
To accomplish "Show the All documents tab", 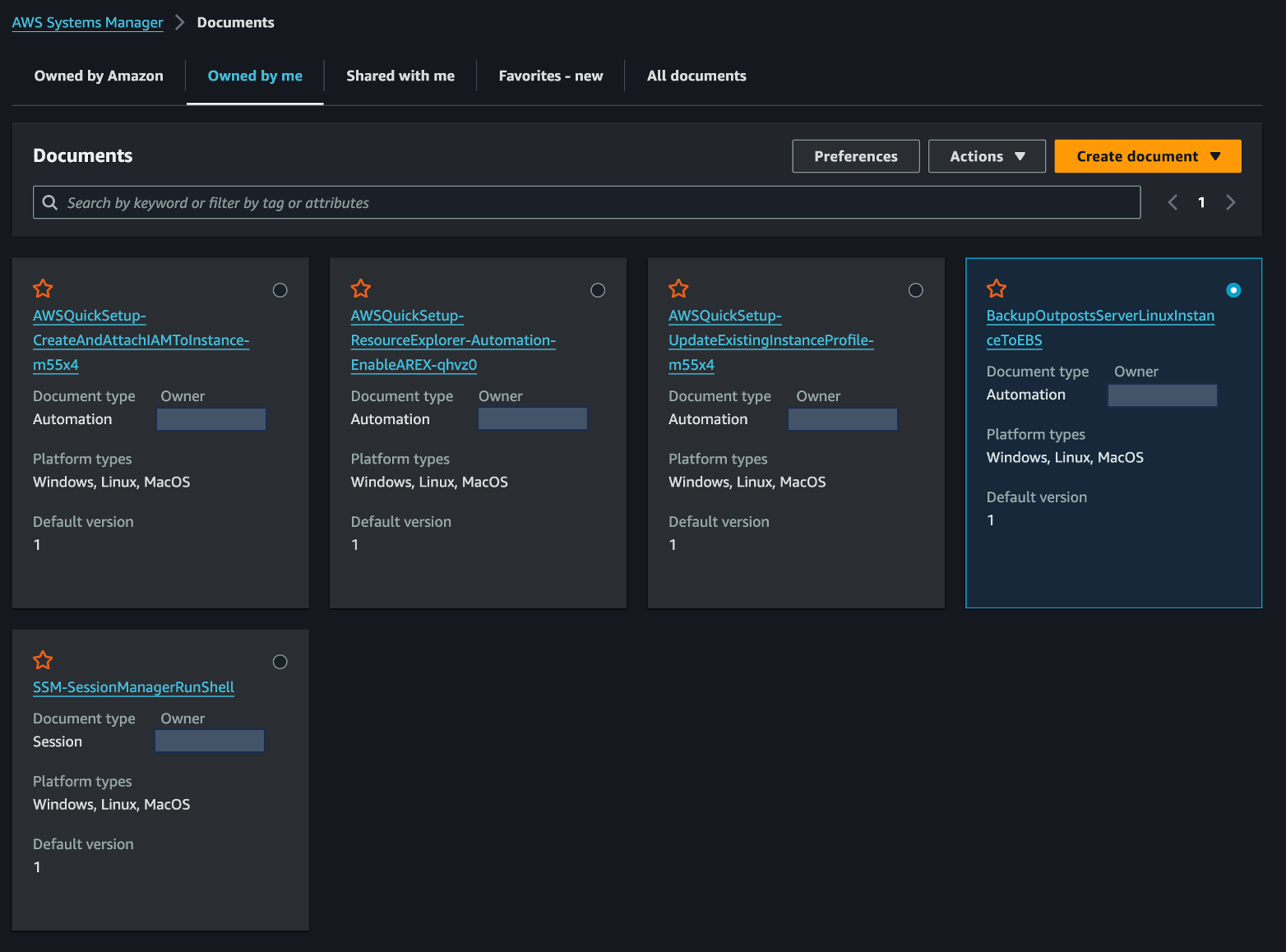I will (x=696, y=76).
